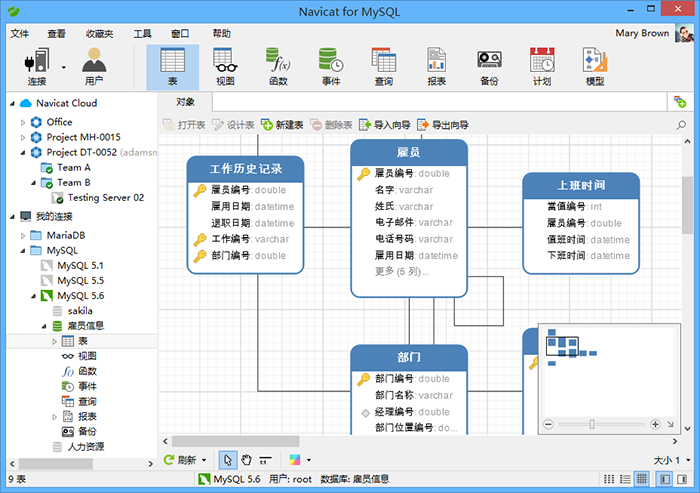700x493 pixels.
Task: Click the relation line tool icon
Action: pyautogui.click(x=265, y=460)
